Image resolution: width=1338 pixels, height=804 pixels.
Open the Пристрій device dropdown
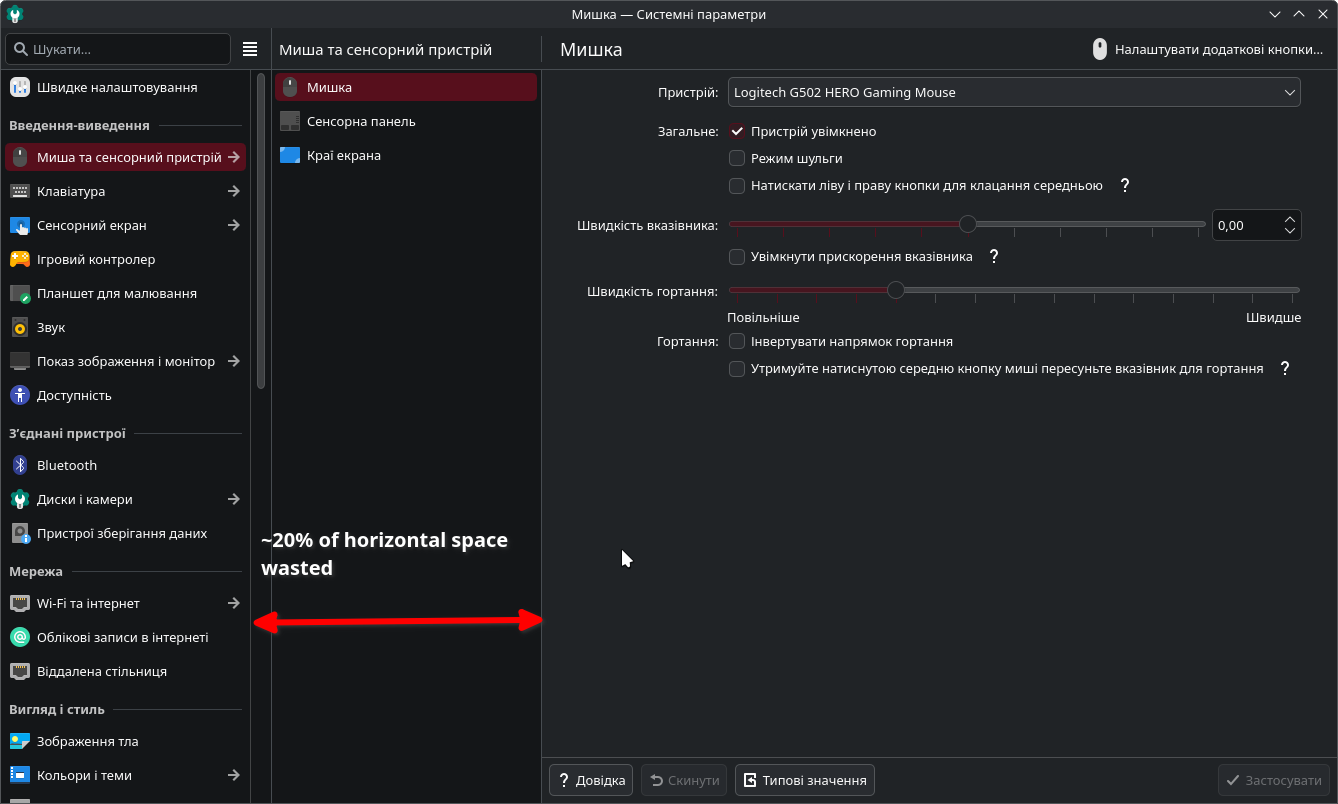pos(1013,92)
